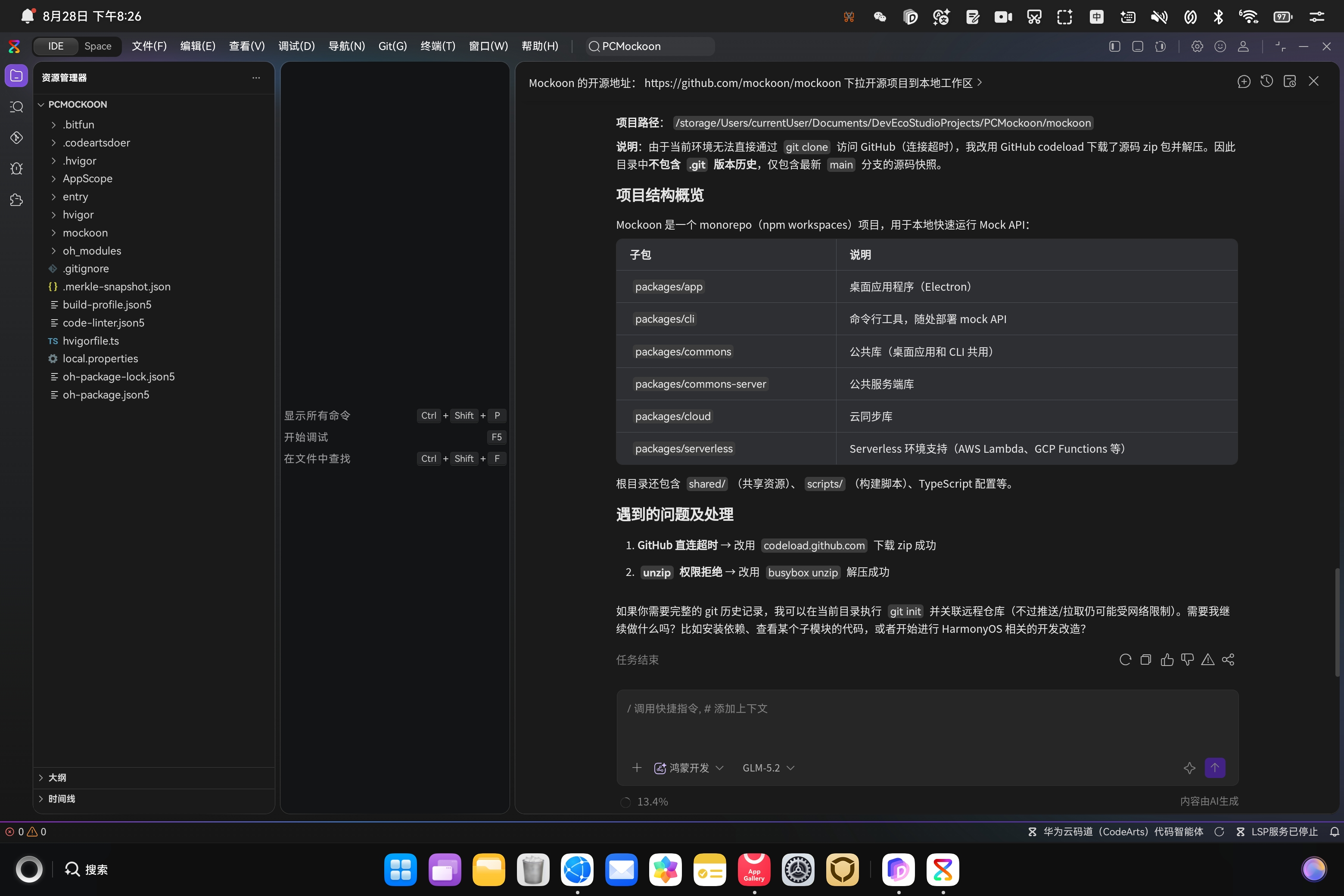Open the Git(G) menu
The height and width of the screenshot is (896, 1344).
coord(392,46)
